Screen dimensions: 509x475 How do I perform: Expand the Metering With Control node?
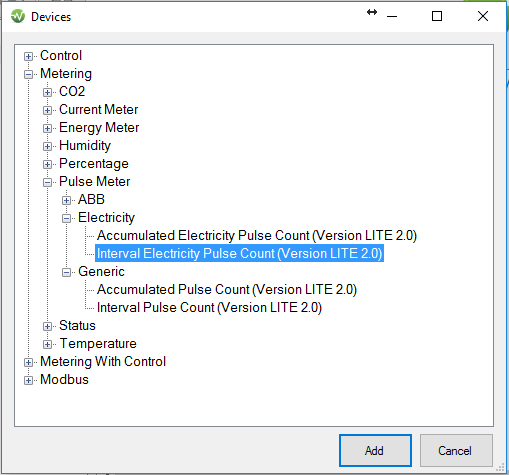28,362
